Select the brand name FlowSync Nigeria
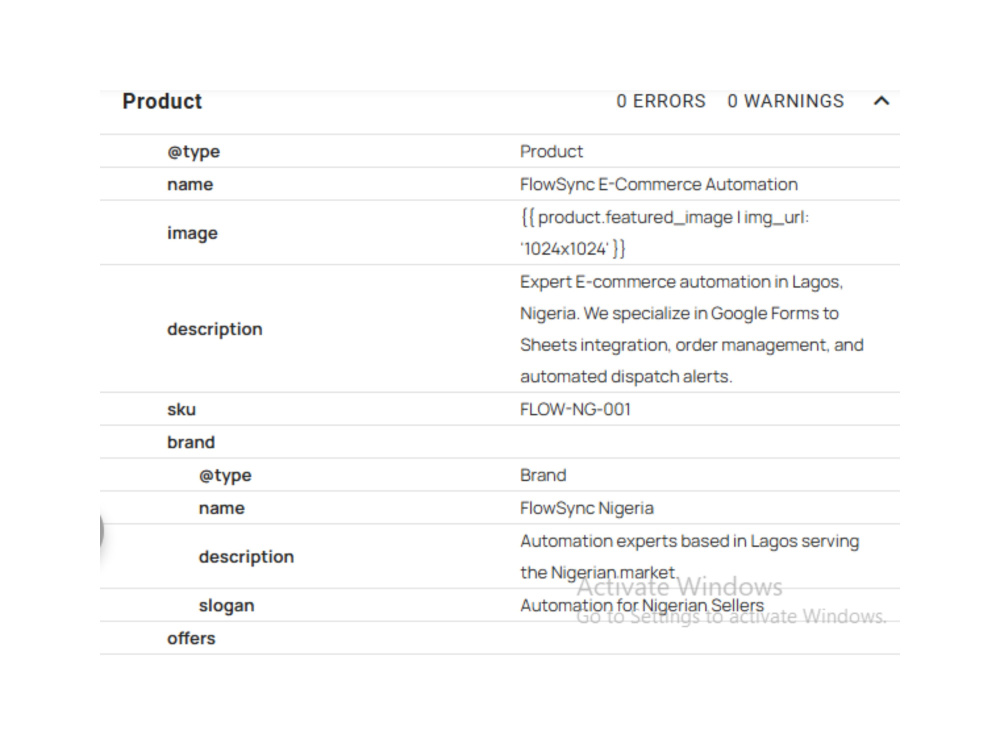Screen dimensions: 1000x750 tap(587, 508)
